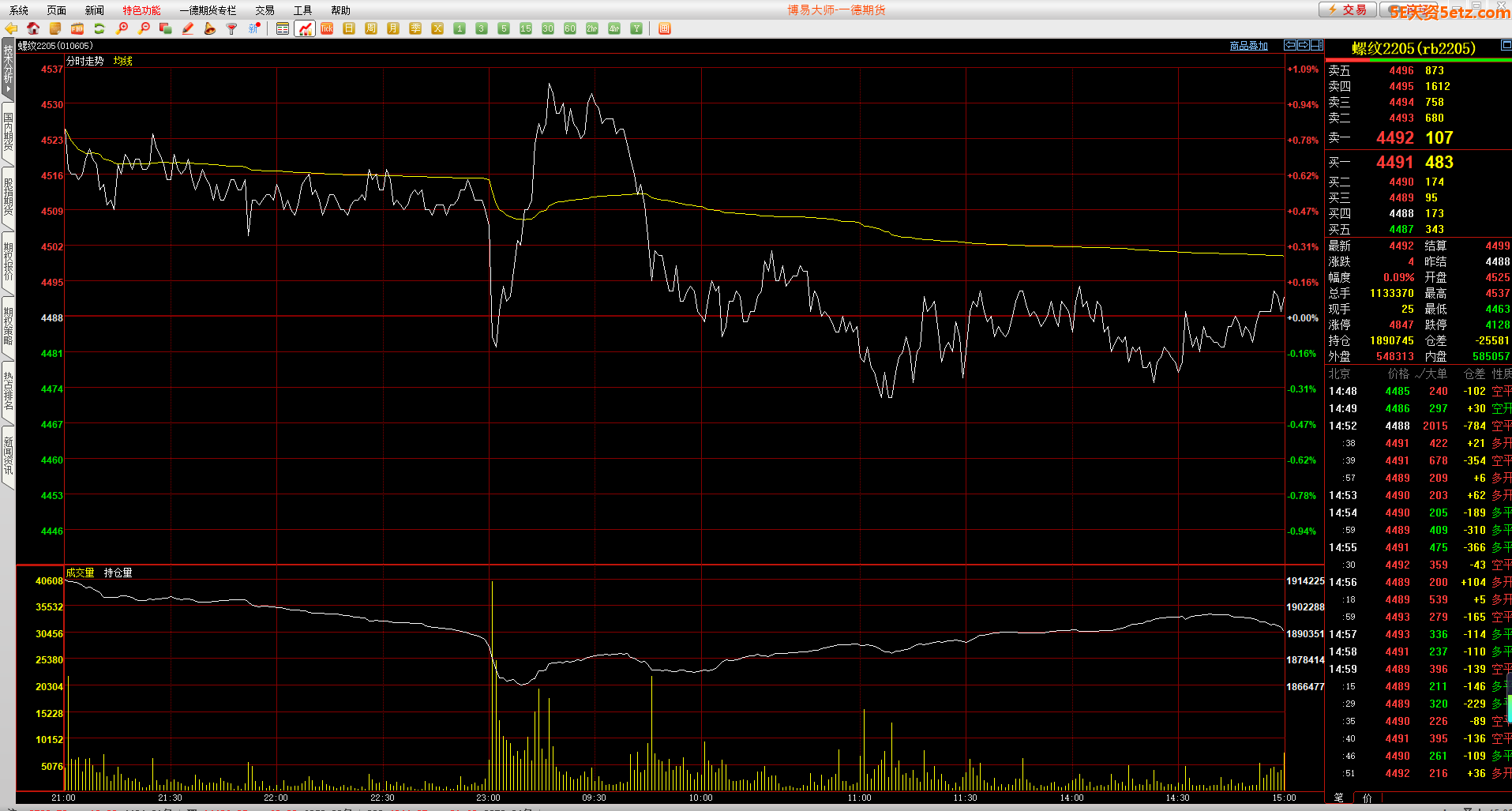Maximize the rb2205 quote panel

[x=1505, y=46]
